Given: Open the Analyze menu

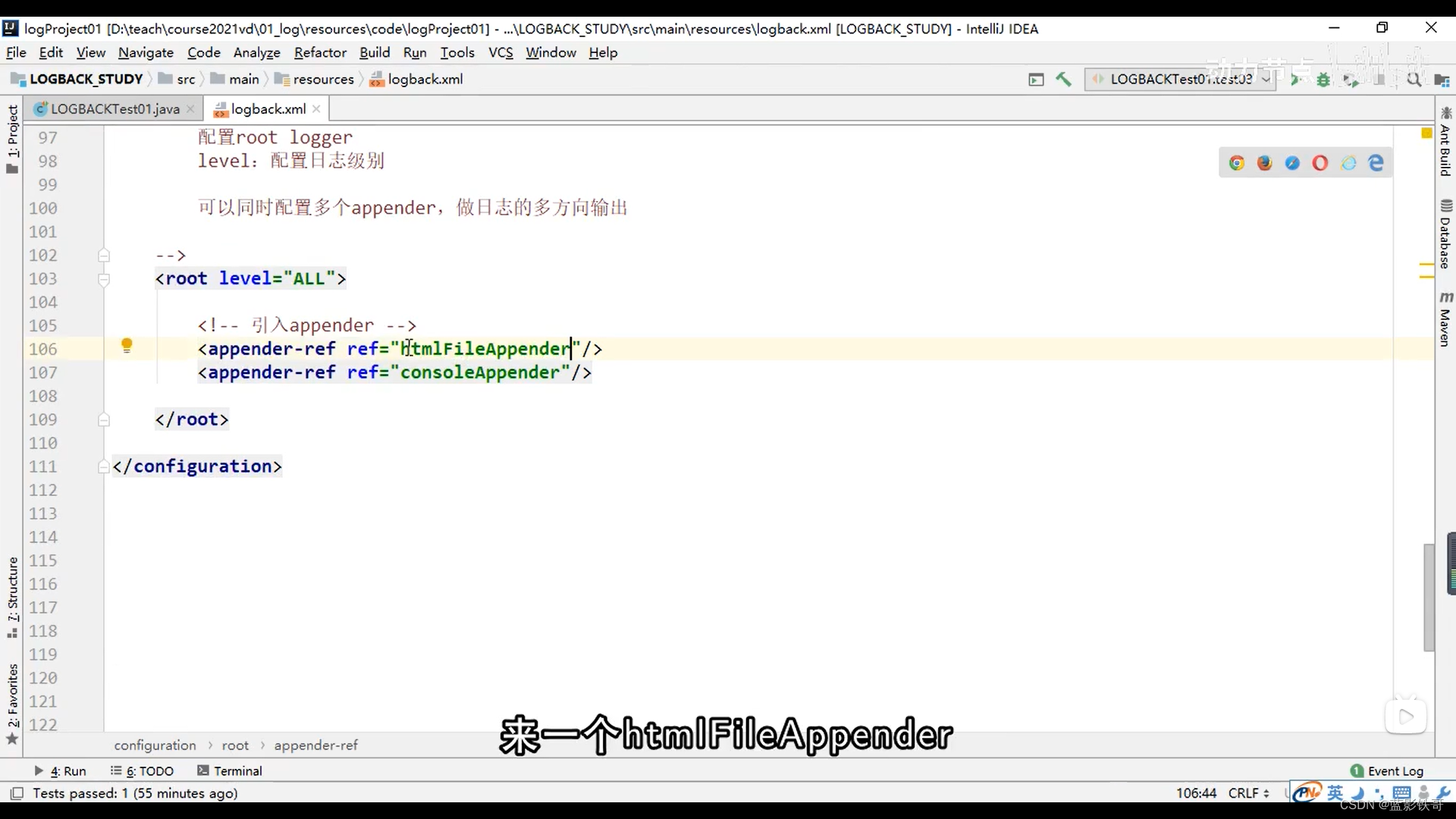Looking at the screenshot, I should click(256, 52).
